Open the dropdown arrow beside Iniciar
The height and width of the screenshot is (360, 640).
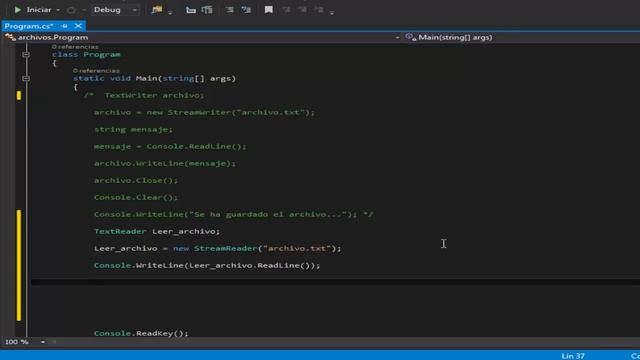coord(58,10)
